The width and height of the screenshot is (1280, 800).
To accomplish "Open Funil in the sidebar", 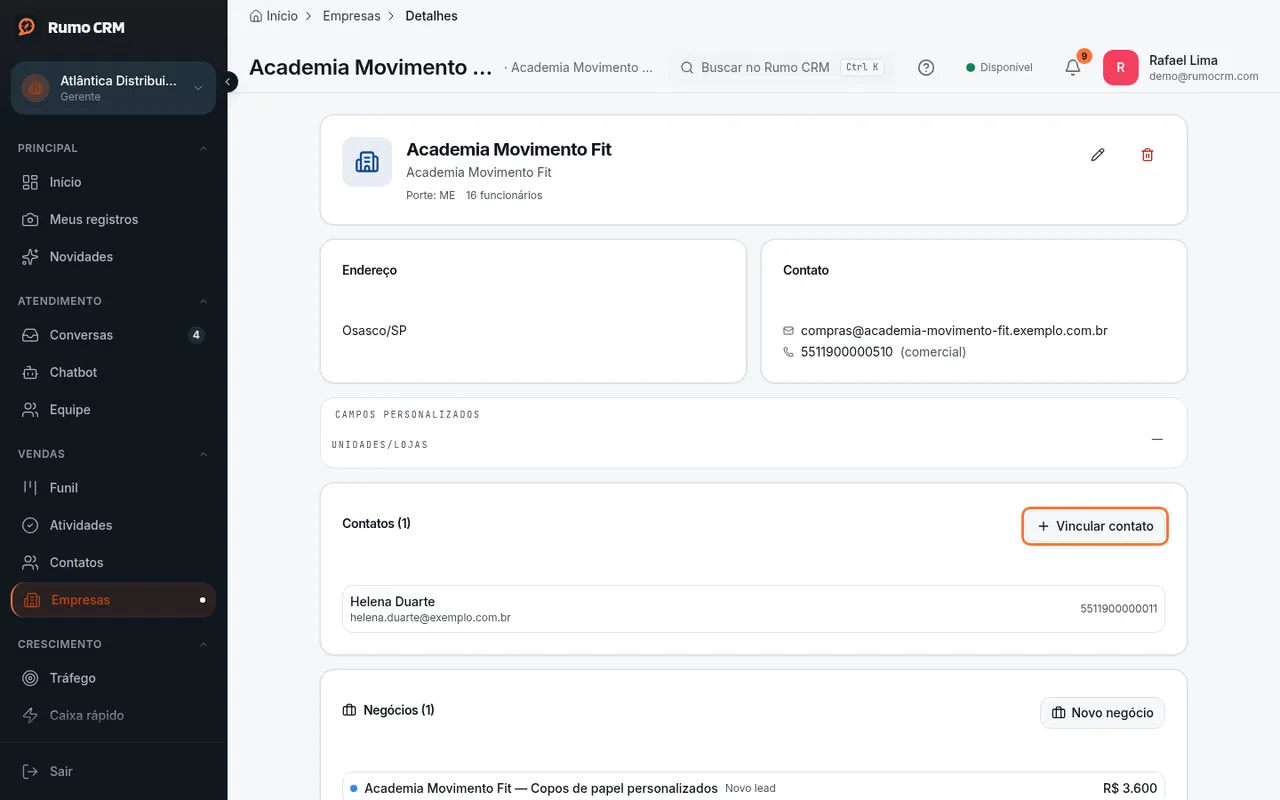I will pyautogui.click(x=113, y=488).
